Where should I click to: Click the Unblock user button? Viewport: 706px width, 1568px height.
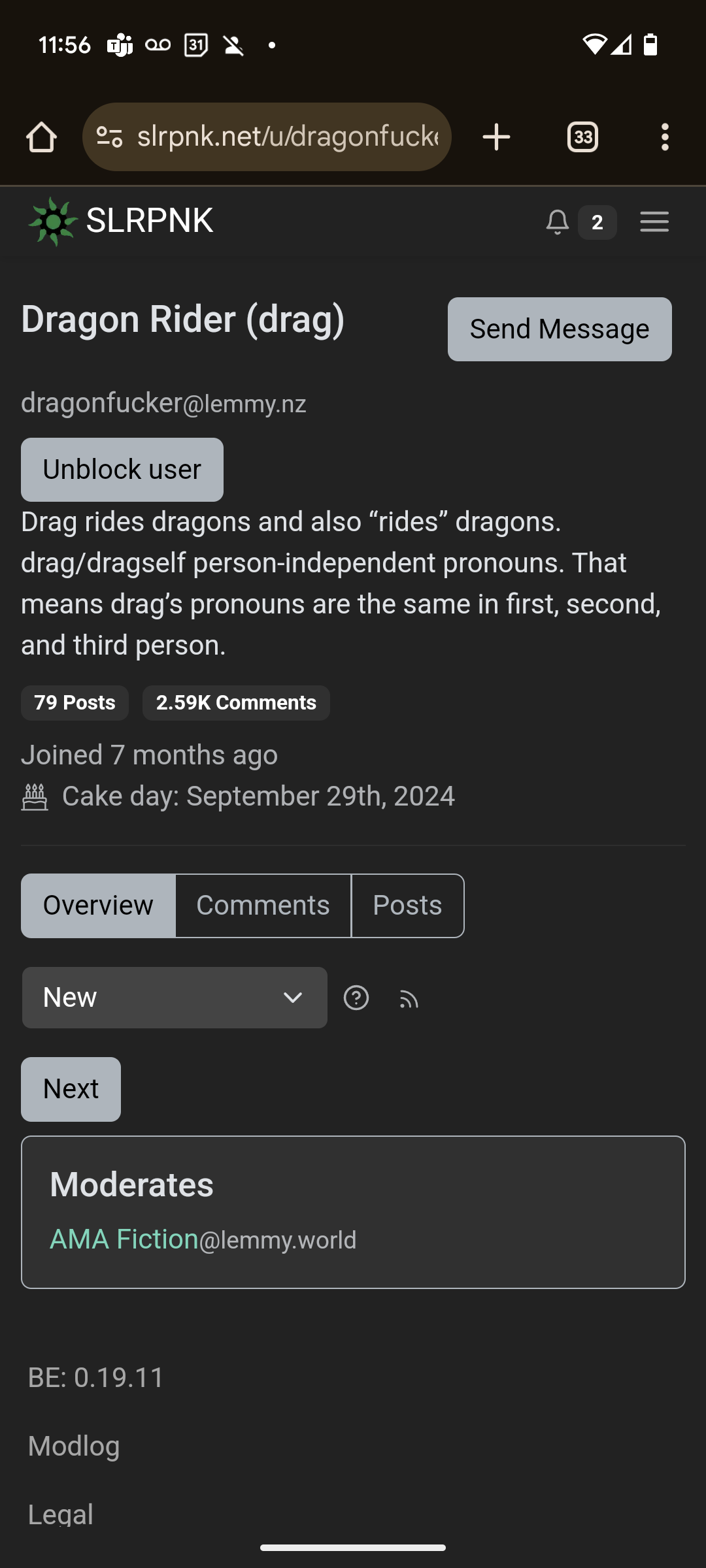122,470
